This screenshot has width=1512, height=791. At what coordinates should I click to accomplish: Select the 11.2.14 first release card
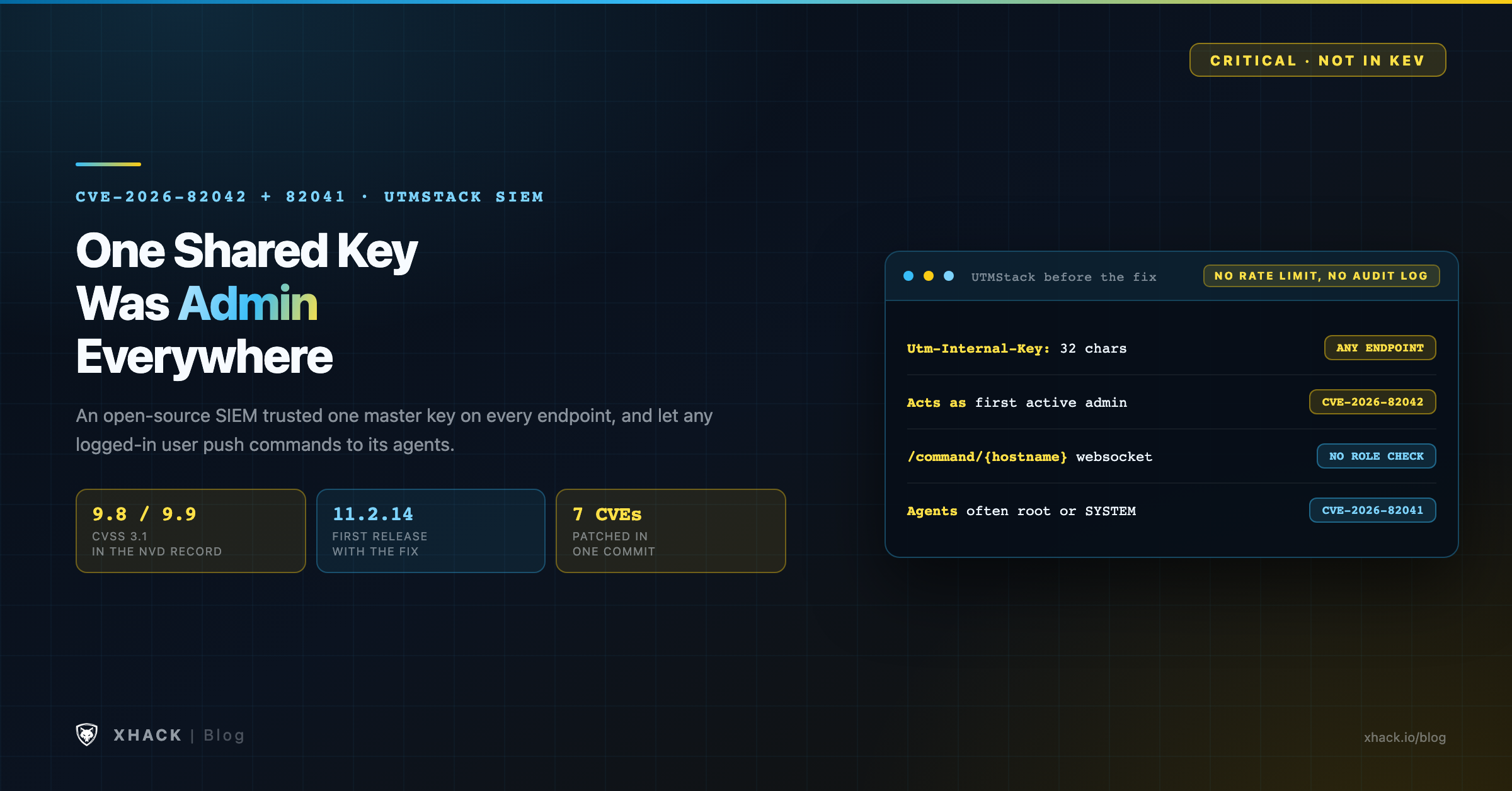coord(431,531)
